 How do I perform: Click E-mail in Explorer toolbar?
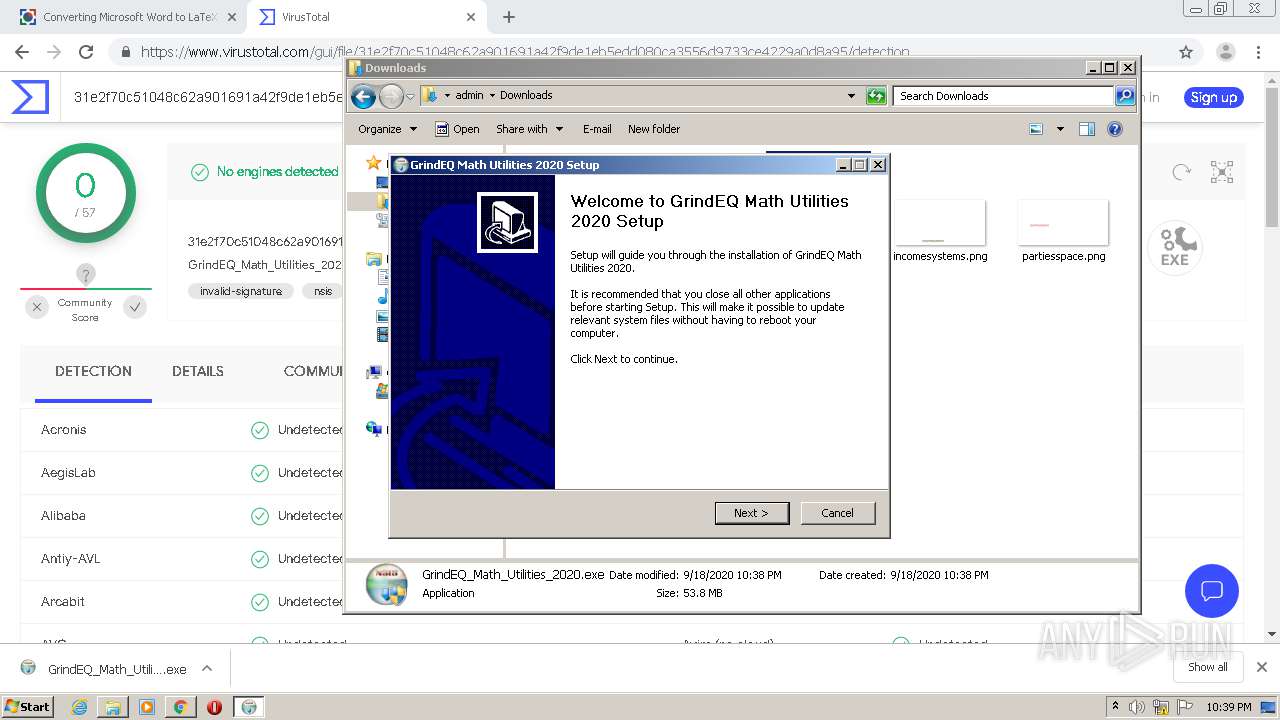597,129
